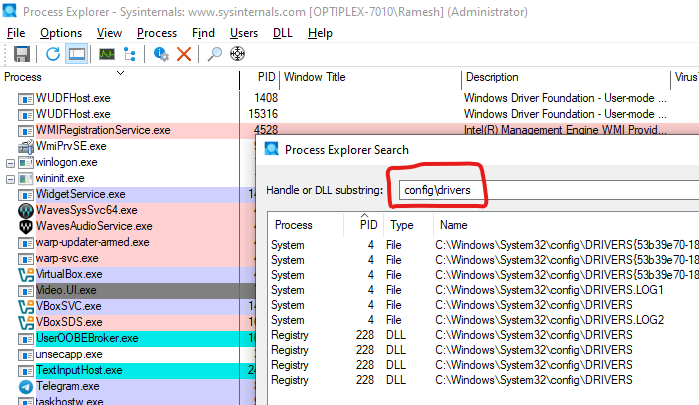Image resolution: width=699 pixels, height=405 pixels.
Task: Open the Help menu
Action: [x=320, y=33]
